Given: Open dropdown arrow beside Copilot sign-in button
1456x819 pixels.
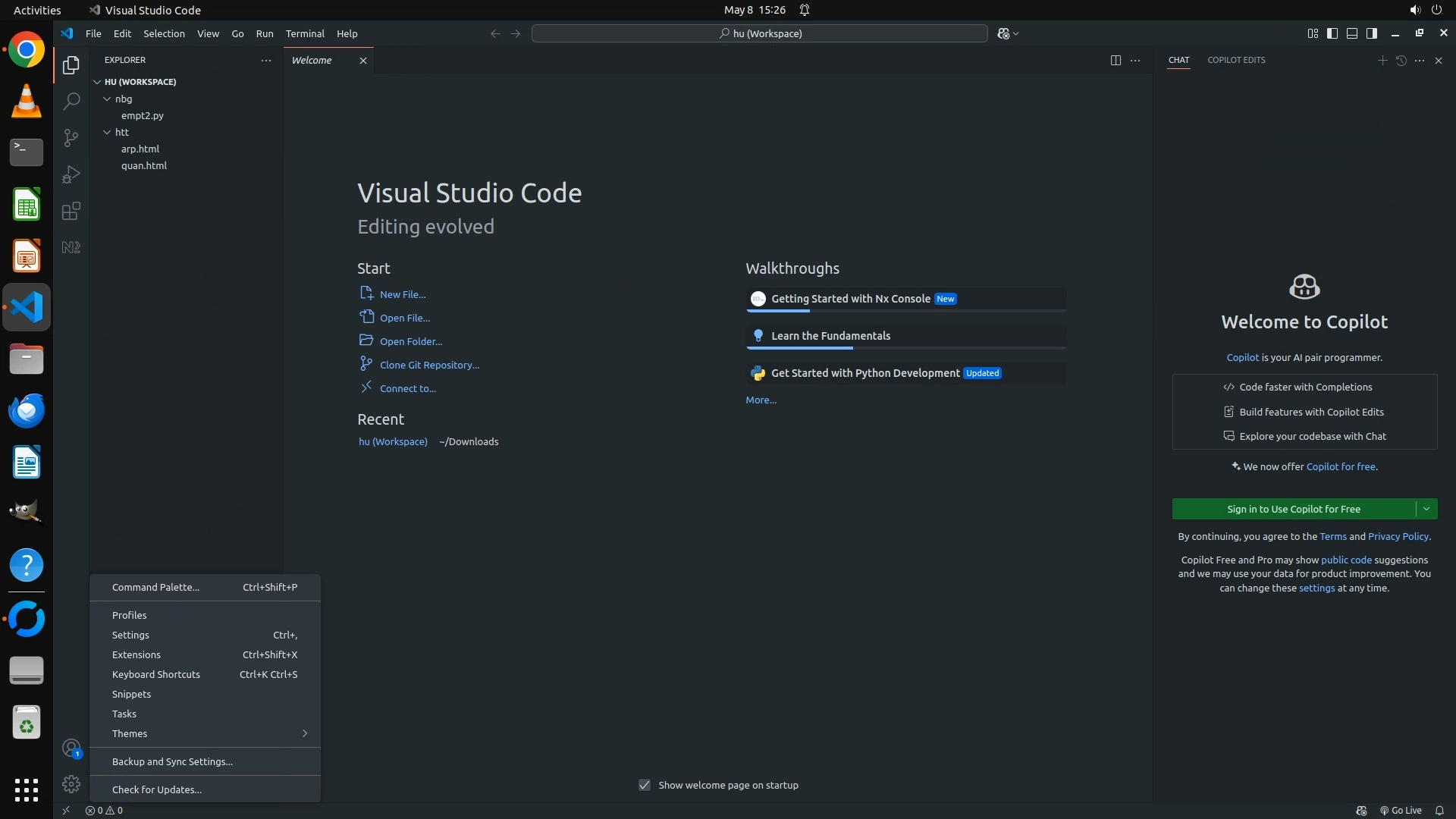Looking at the screenshot, I should pyautogui.click(x=1426, y=509).
